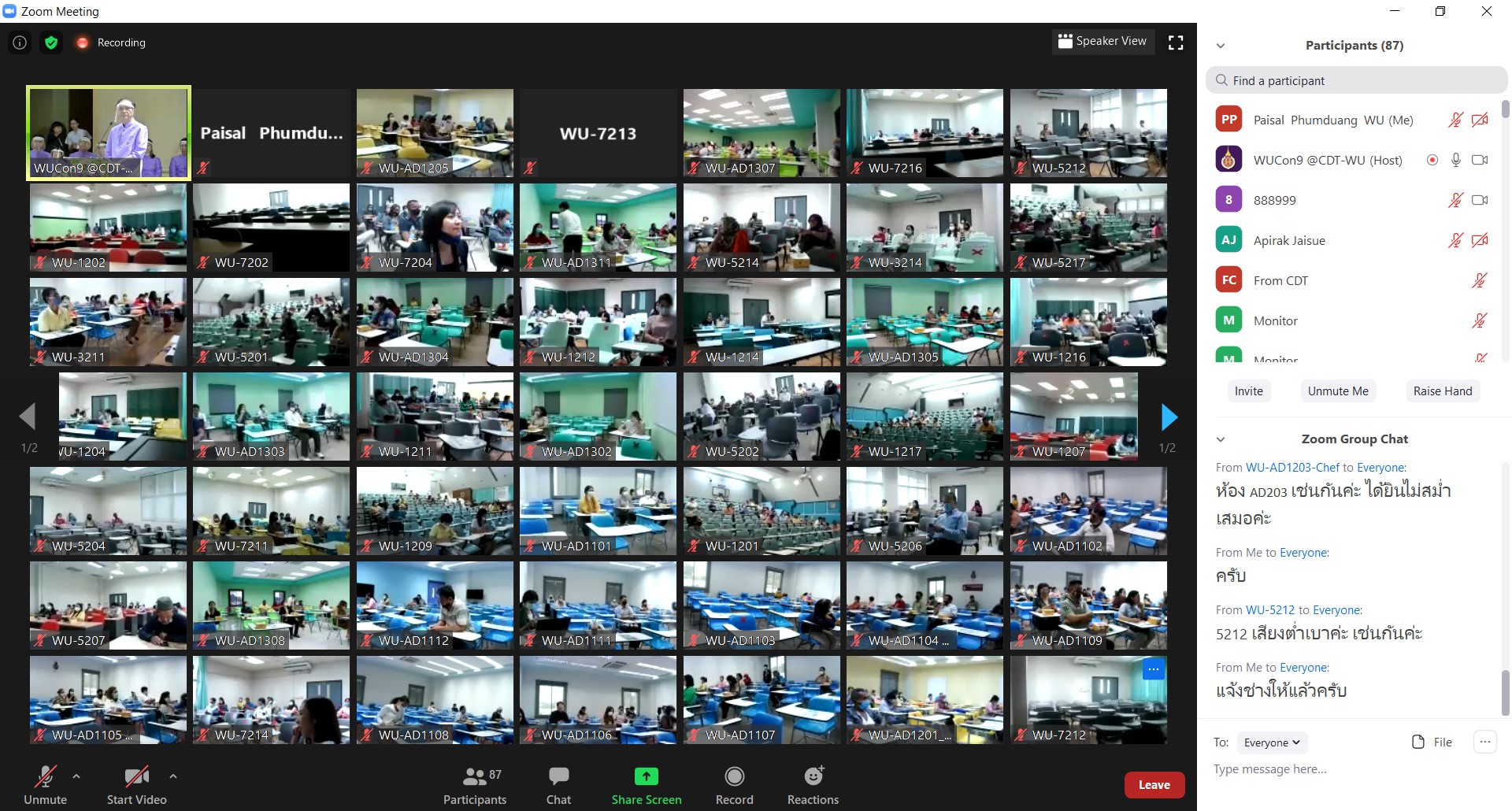Open the Reactions menu
Screen dimensions: 1512x811
[x=813, y=785]
